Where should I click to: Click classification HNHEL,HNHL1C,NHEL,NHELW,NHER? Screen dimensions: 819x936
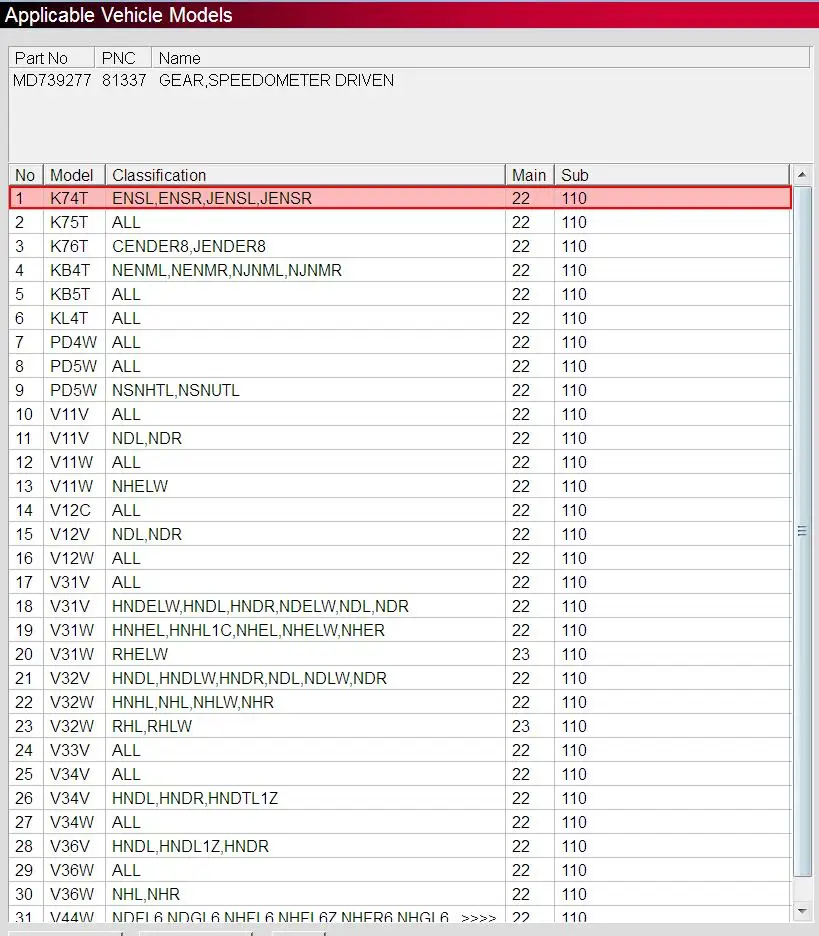pyautogui.click(x=248, y=630)
